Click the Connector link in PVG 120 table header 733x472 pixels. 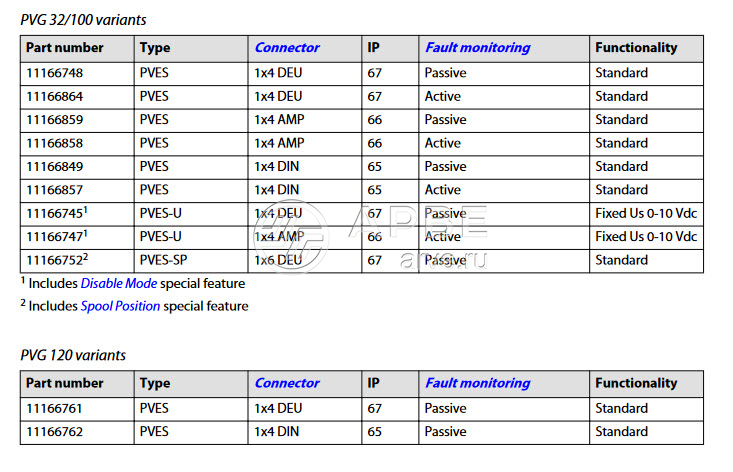pos(287,383)
